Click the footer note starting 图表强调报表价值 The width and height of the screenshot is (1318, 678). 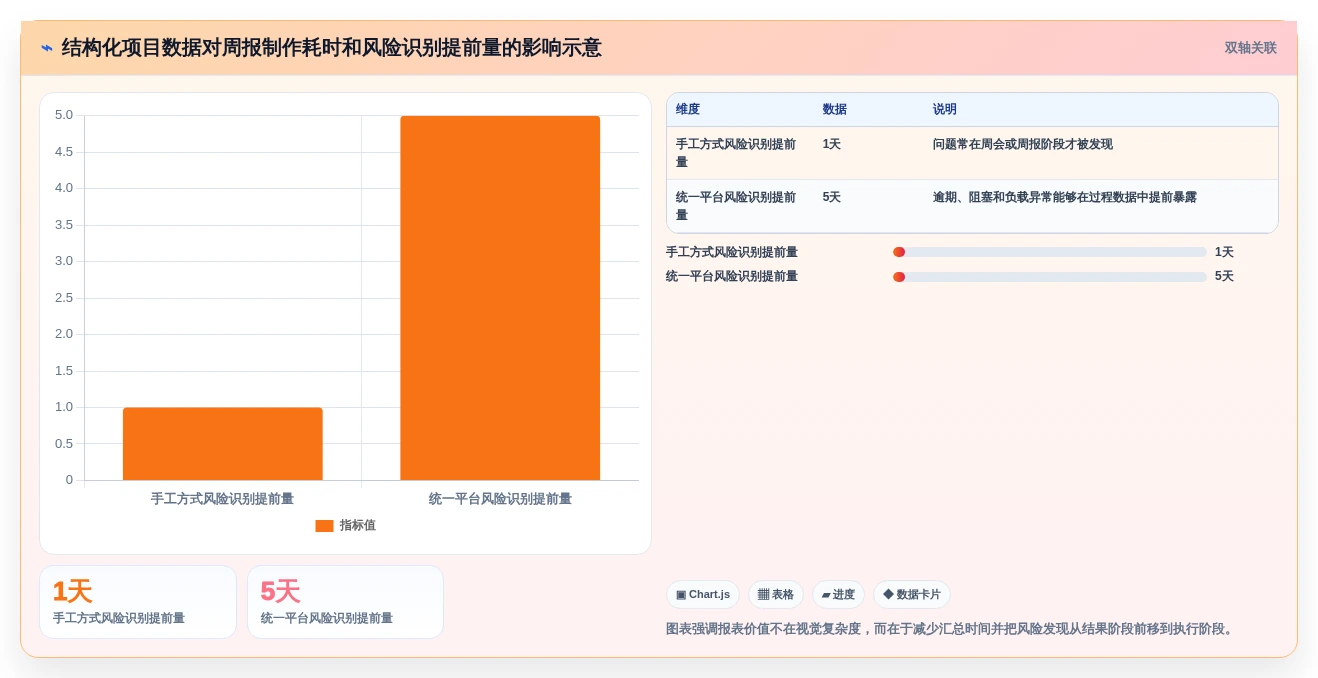(x=952, y=629)
